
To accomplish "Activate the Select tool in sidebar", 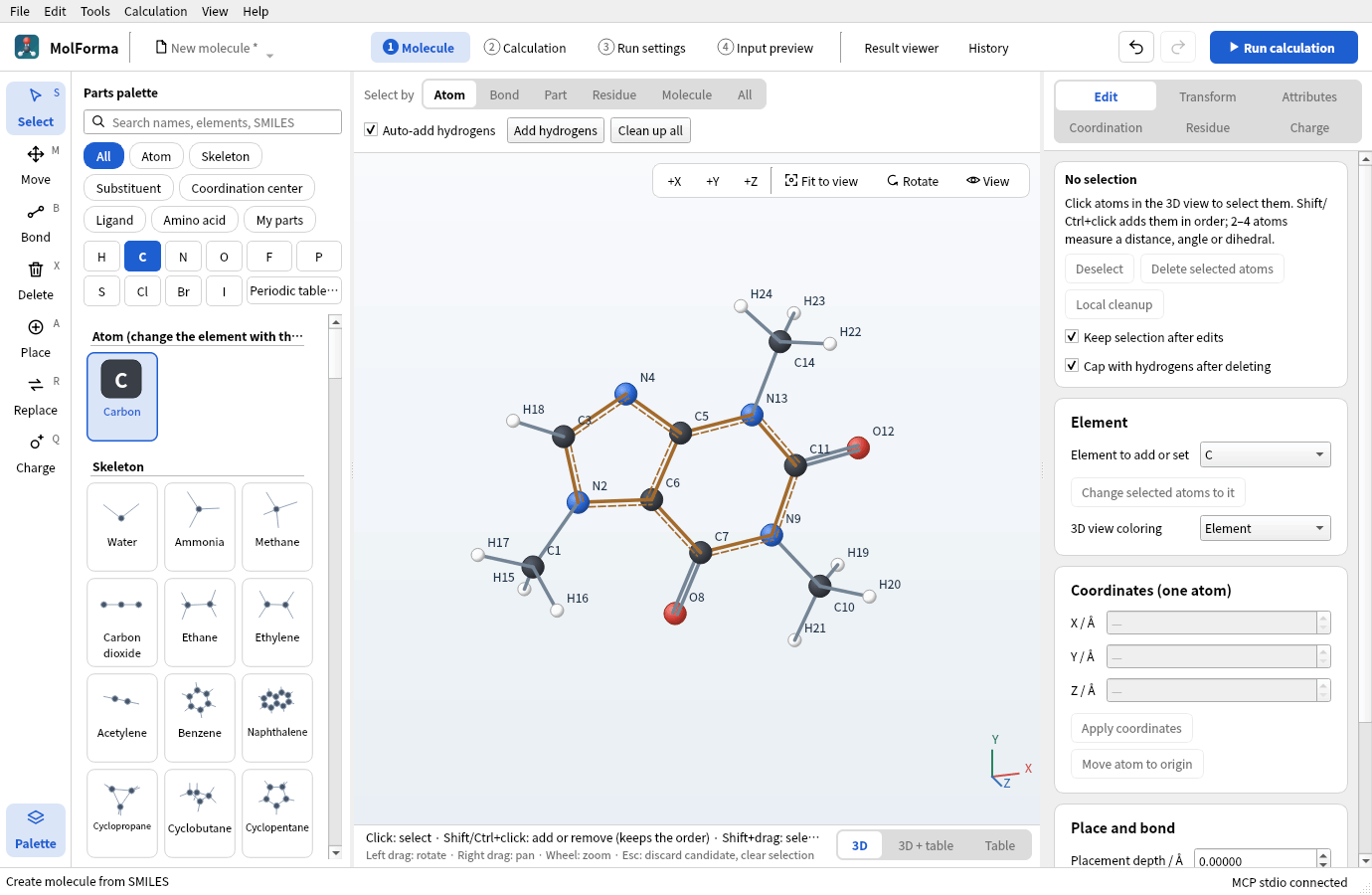I will (x=36, y=107).
